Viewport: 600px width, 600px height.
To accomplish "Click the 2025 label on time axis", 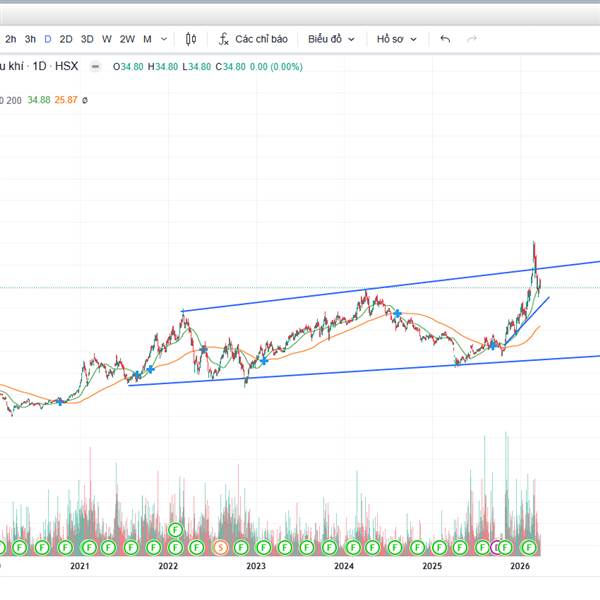I will (432, 566).
